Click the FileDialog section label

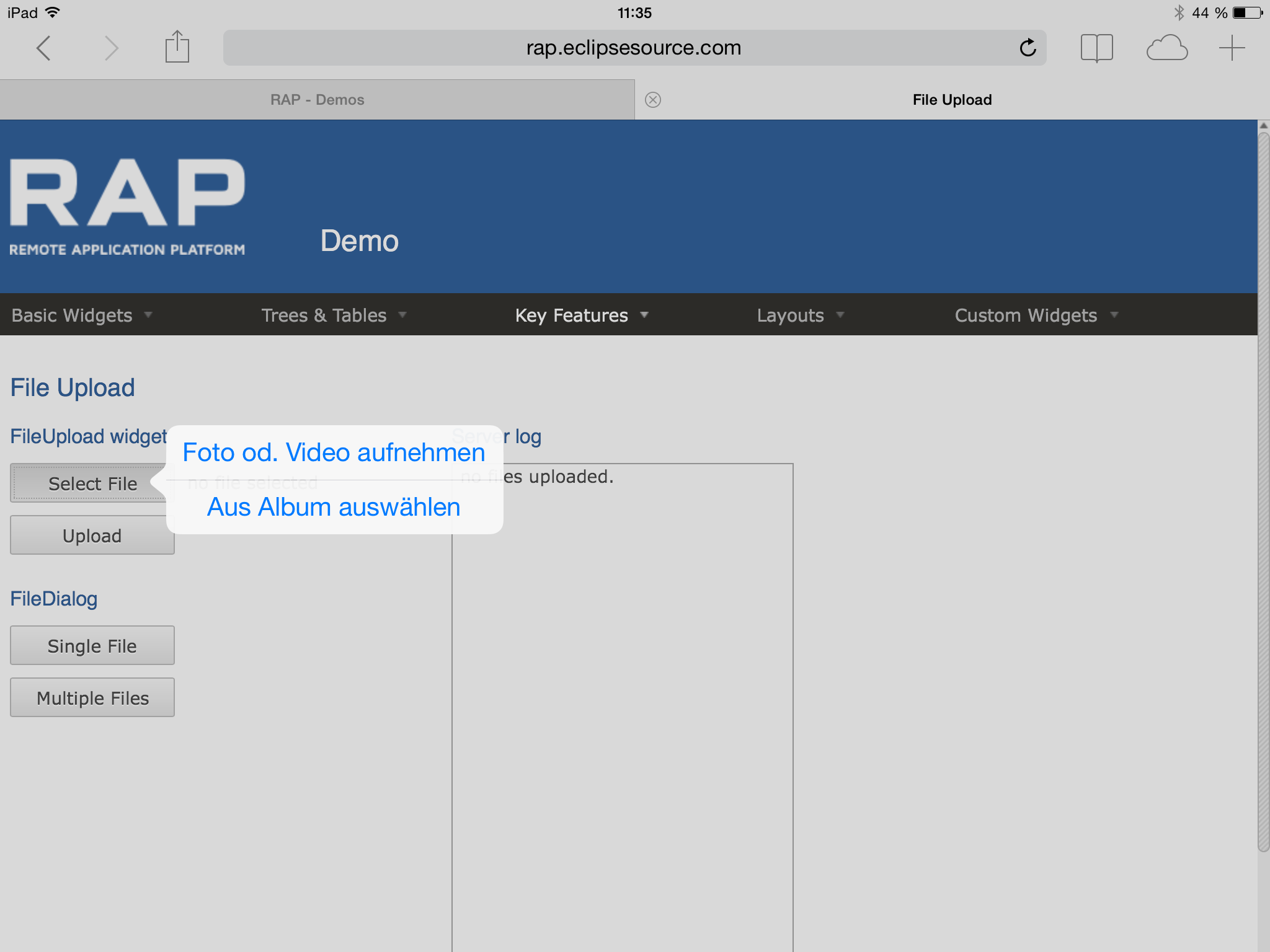pyautogui.click(x=54, y=599)
